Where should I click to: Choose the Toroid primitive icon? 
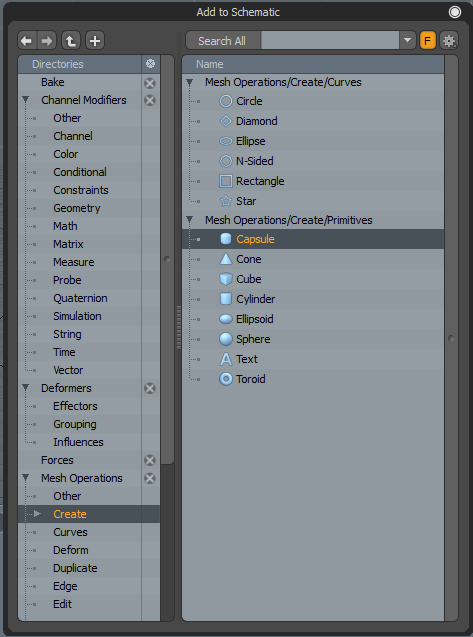226,379
